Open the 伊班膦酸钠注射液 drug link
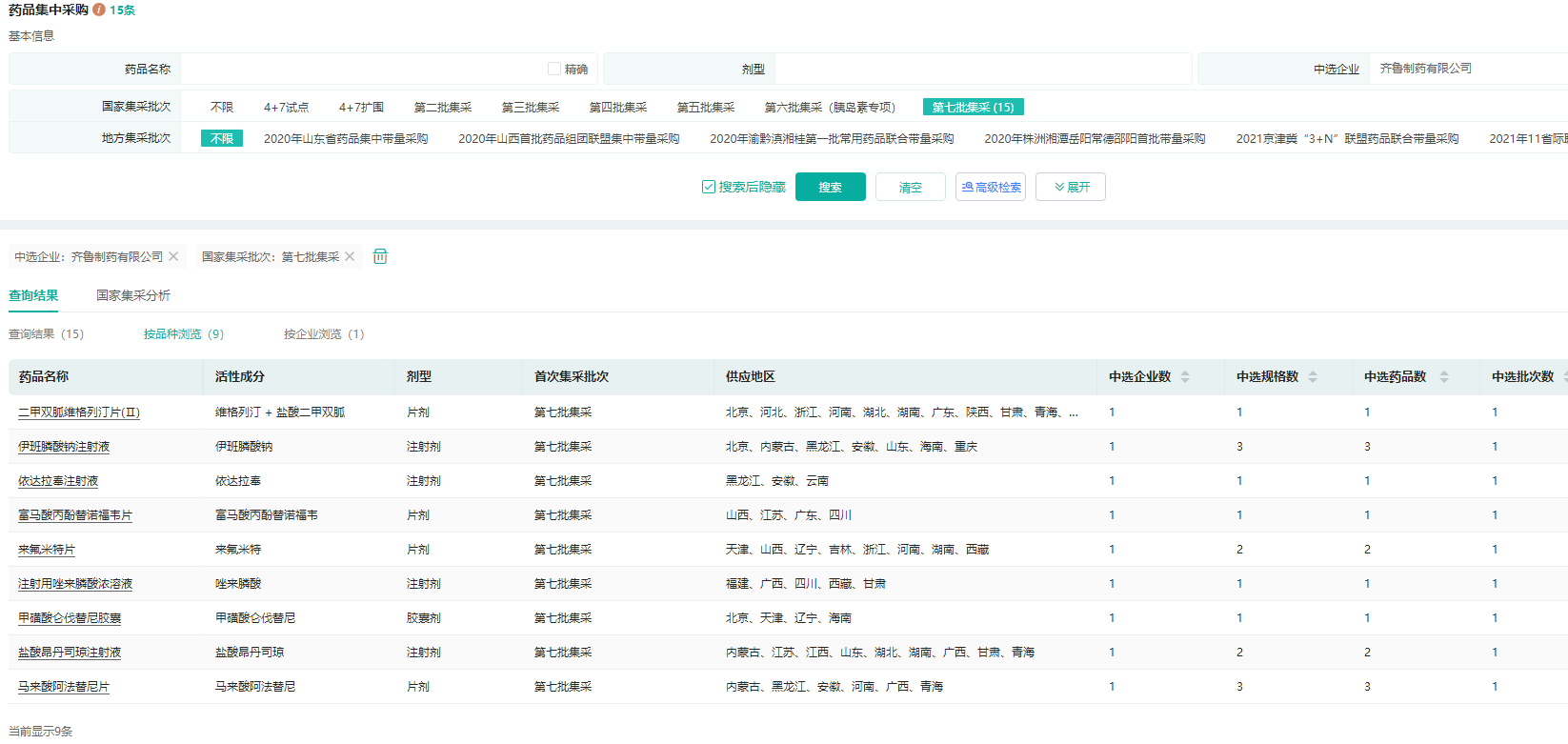The width and height of the screenshot is (1568, 744). click(x=64, y=447)
